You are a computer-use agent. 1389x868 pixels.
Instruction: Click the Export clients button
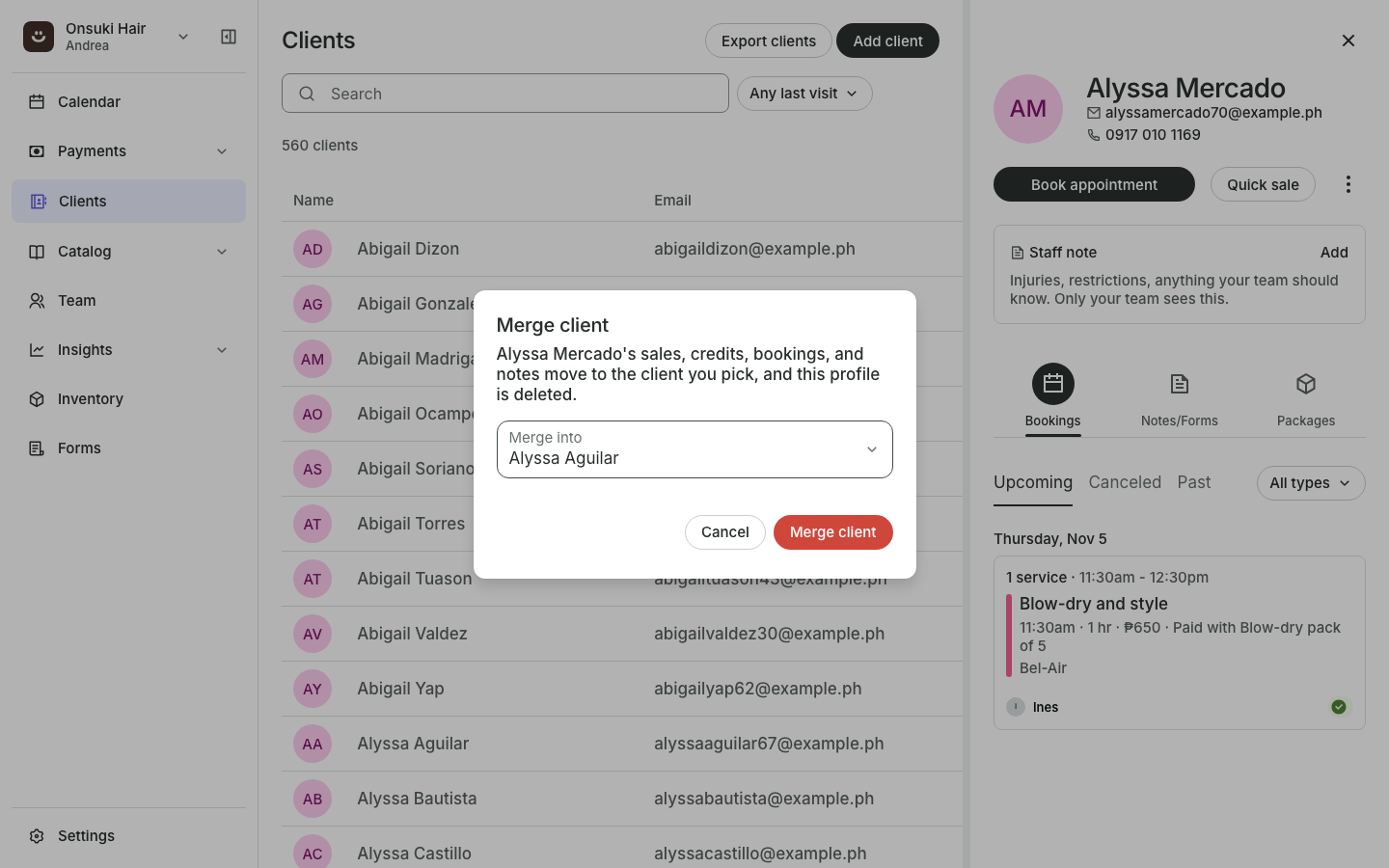click(769, 41)
